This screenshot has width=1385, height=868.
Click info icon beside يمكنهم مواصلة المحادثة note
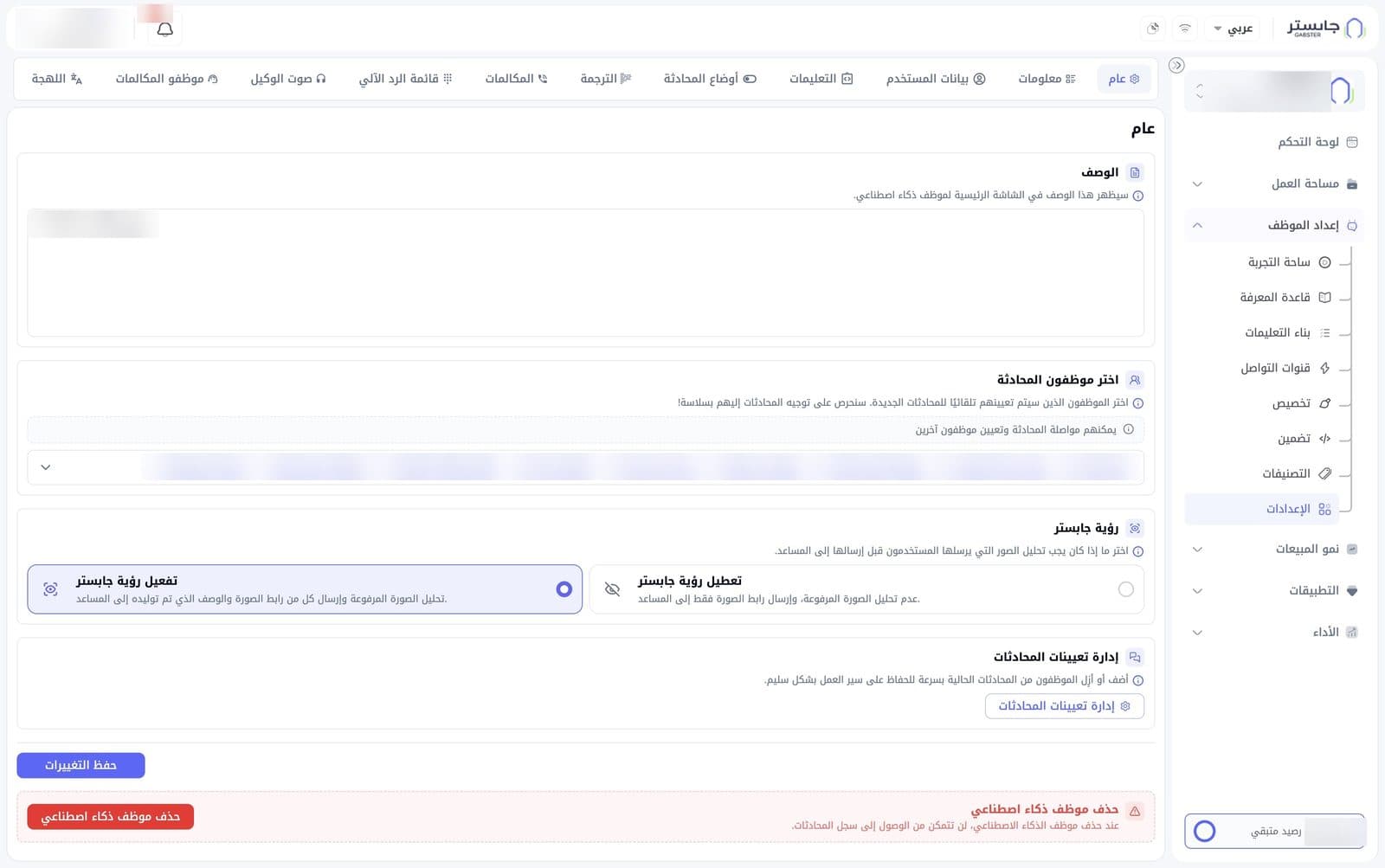(1129, 429)
